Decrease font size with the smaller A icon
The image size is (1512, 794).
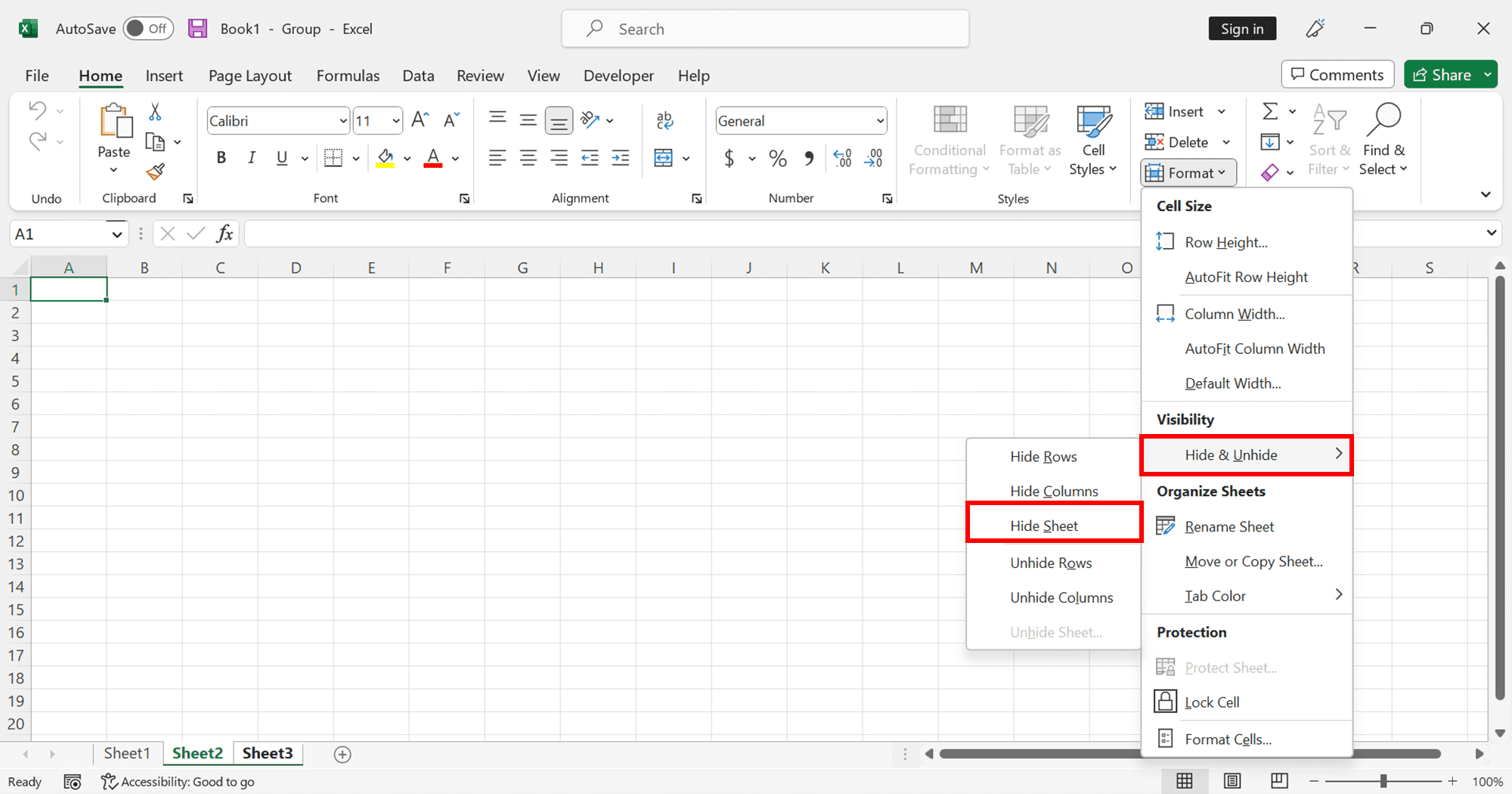point(451,119)
